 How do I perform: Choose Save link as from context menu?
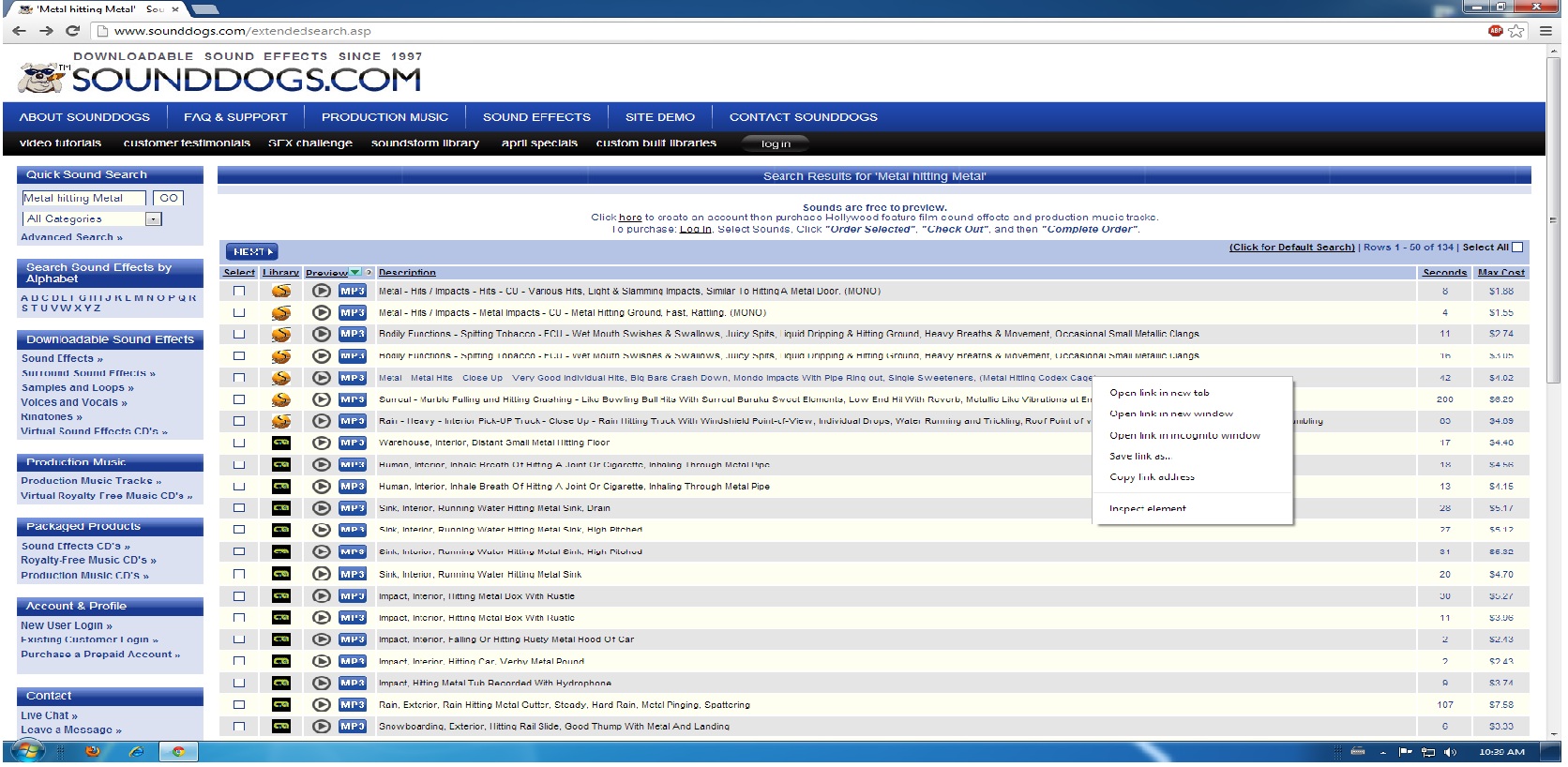point(1139,457)
